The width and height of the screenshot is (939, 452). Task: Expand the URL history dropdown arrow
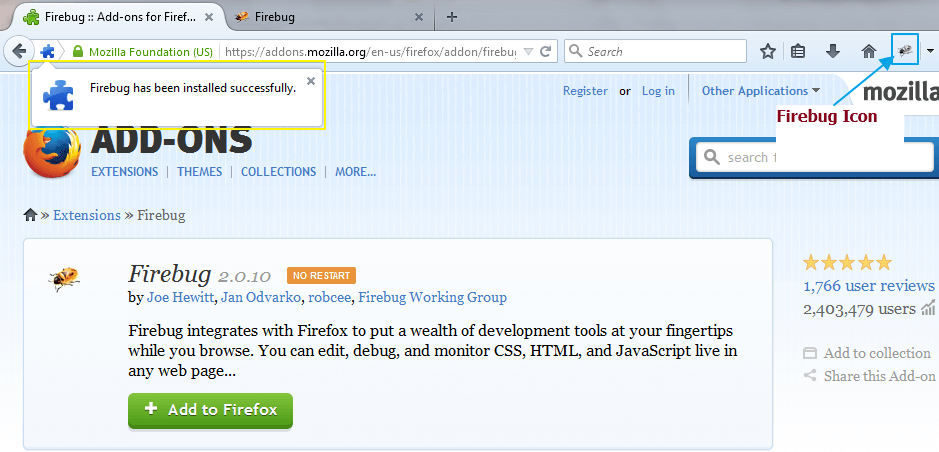click(x=528, y=51)
